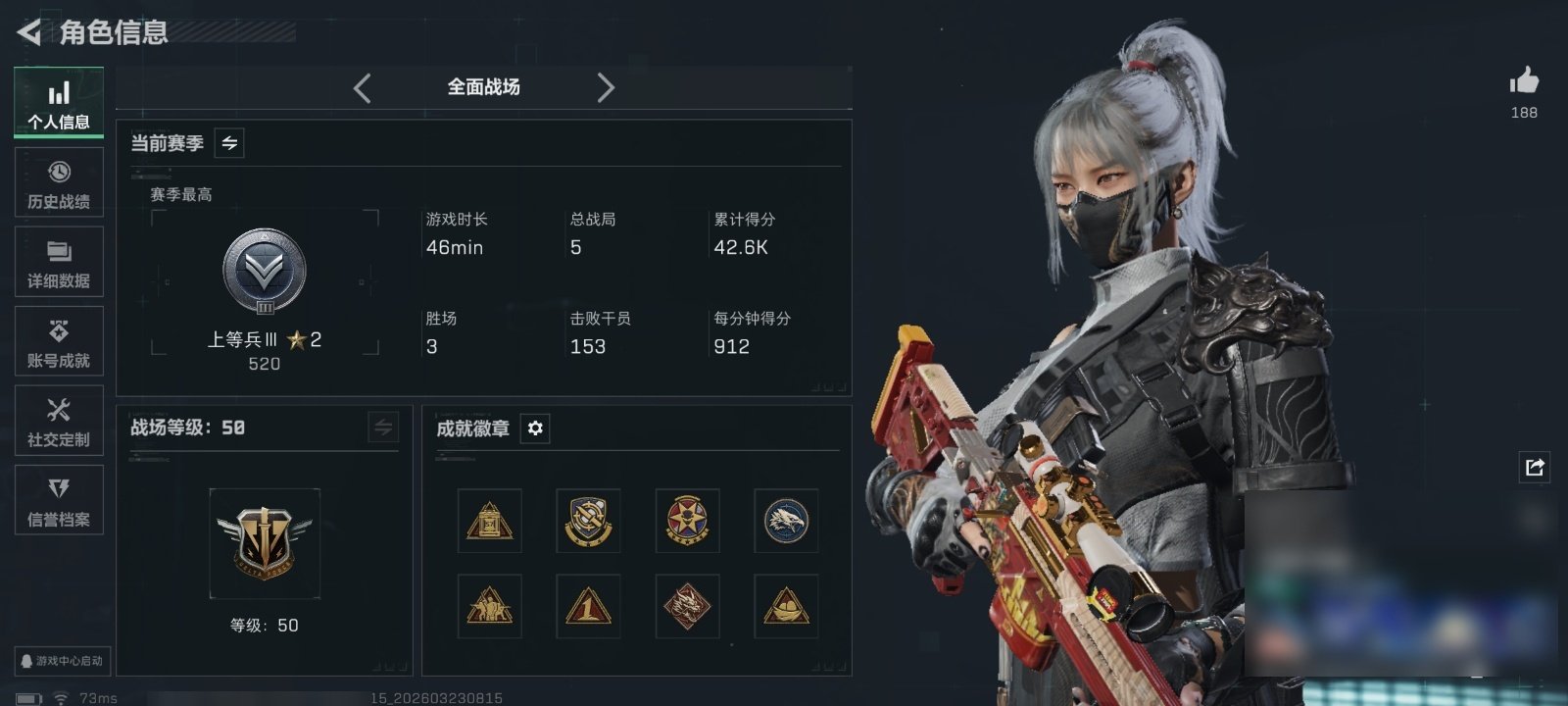Image resolution: width=1568 pixels, height=706 pixels.
Task: Open 社交定制 customization section
Action: coord(59,421)
